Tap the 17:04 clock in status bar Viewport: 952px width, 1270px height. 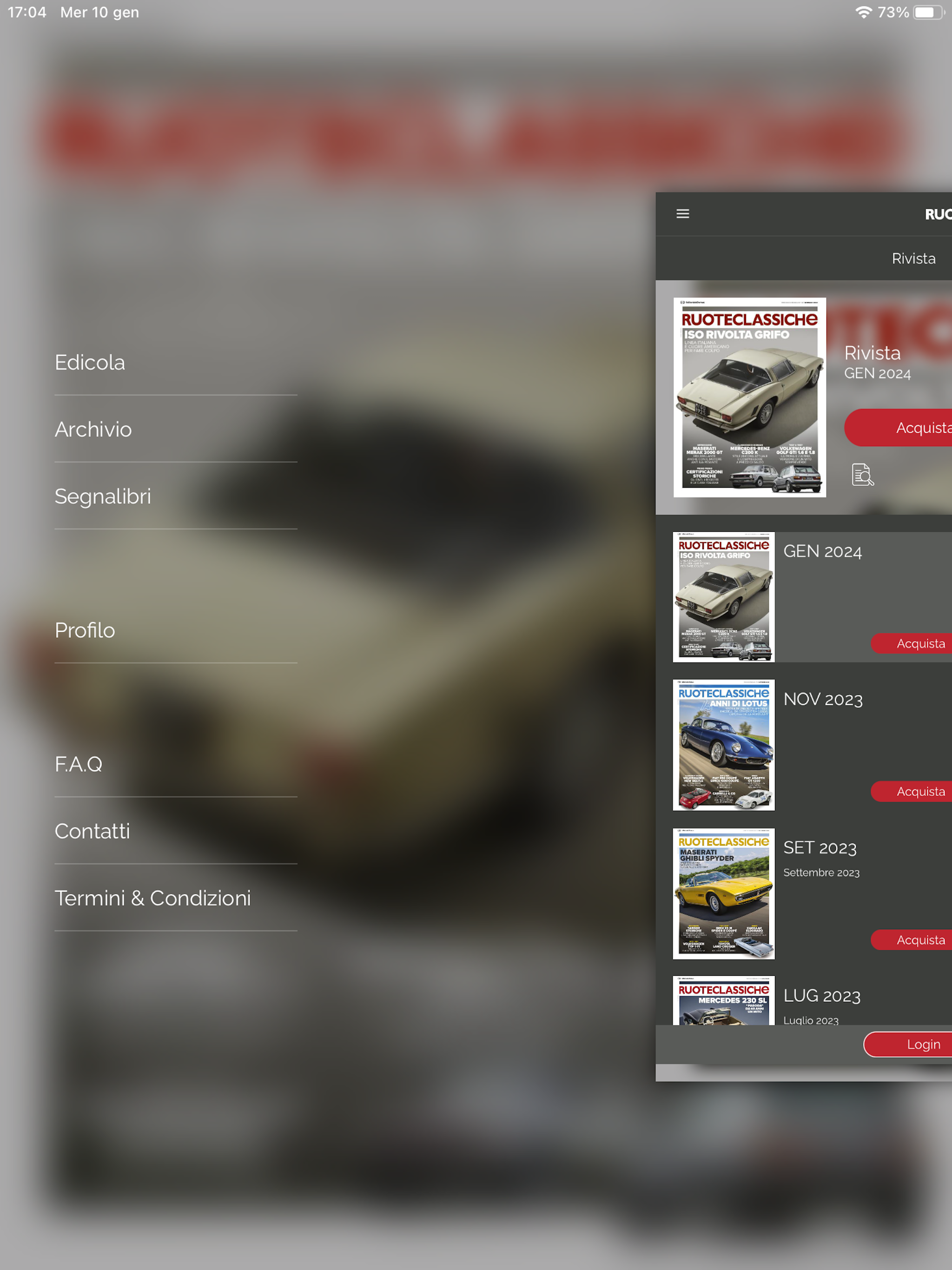pos(27,12)
